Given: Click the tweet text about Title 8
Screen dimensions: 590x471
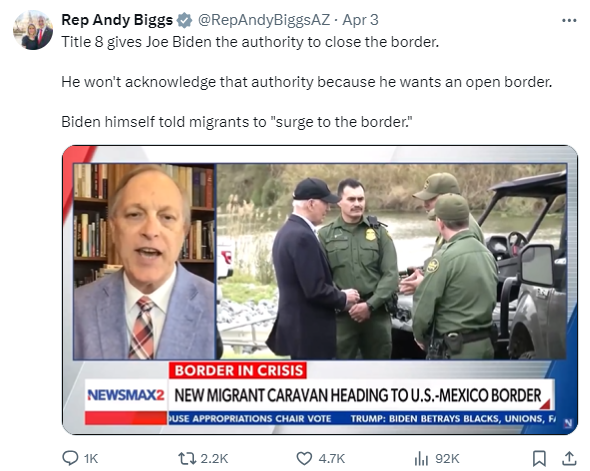Looking at the screenshot, I should tap(250, 42).
